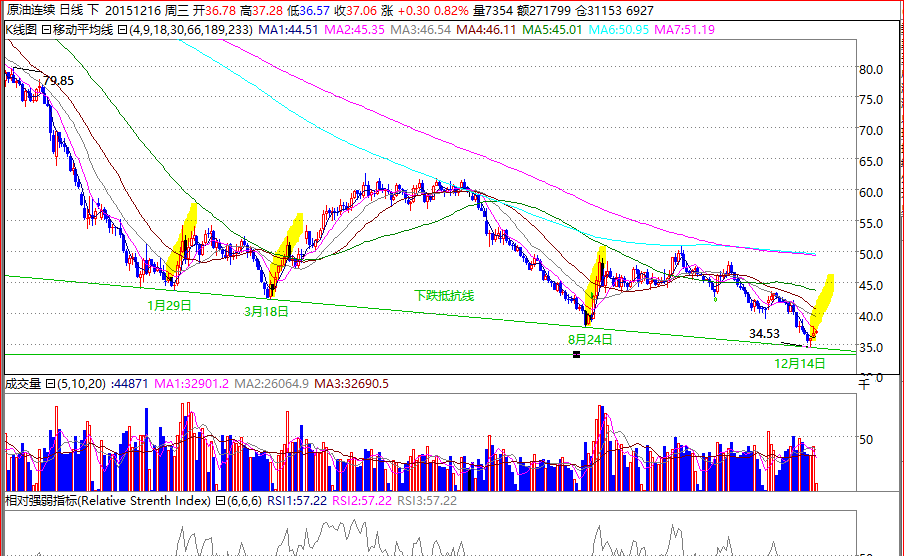Click the 80.0 price axis label
This screenshot has height=556, width=904.
[871, 70]
